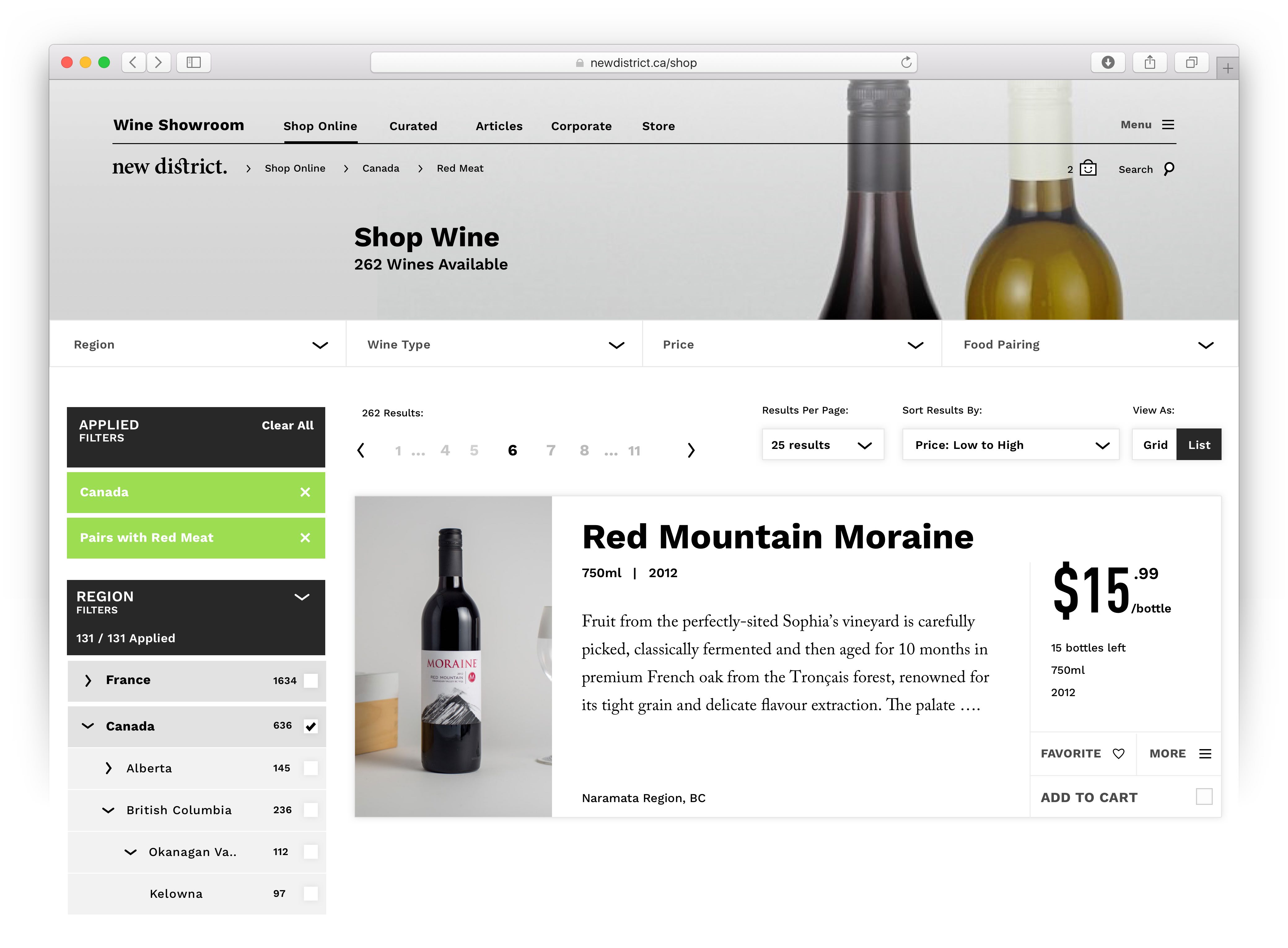
Task: Go to results page 7
Action: [551, 450]
